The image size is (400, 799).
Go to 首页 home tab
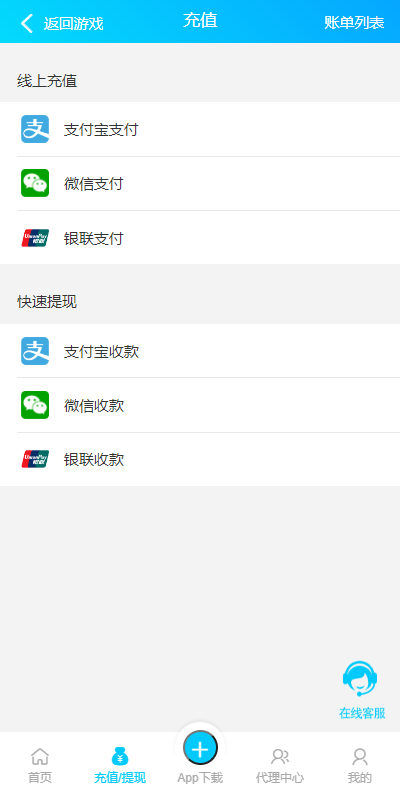point(40,765)
